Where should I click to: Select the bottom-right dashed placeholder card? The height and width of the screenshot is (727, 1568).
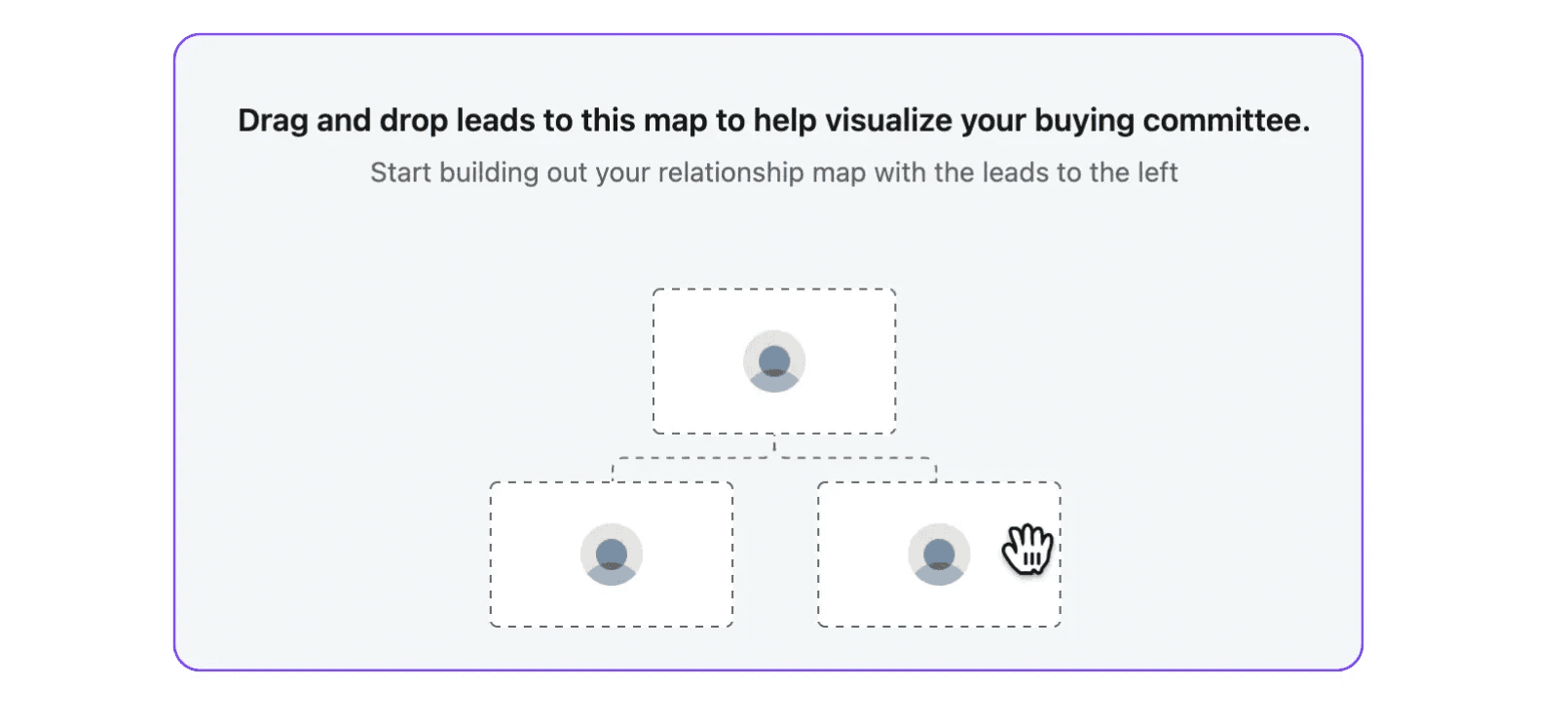pyautogui.click(x=939, y=555)
